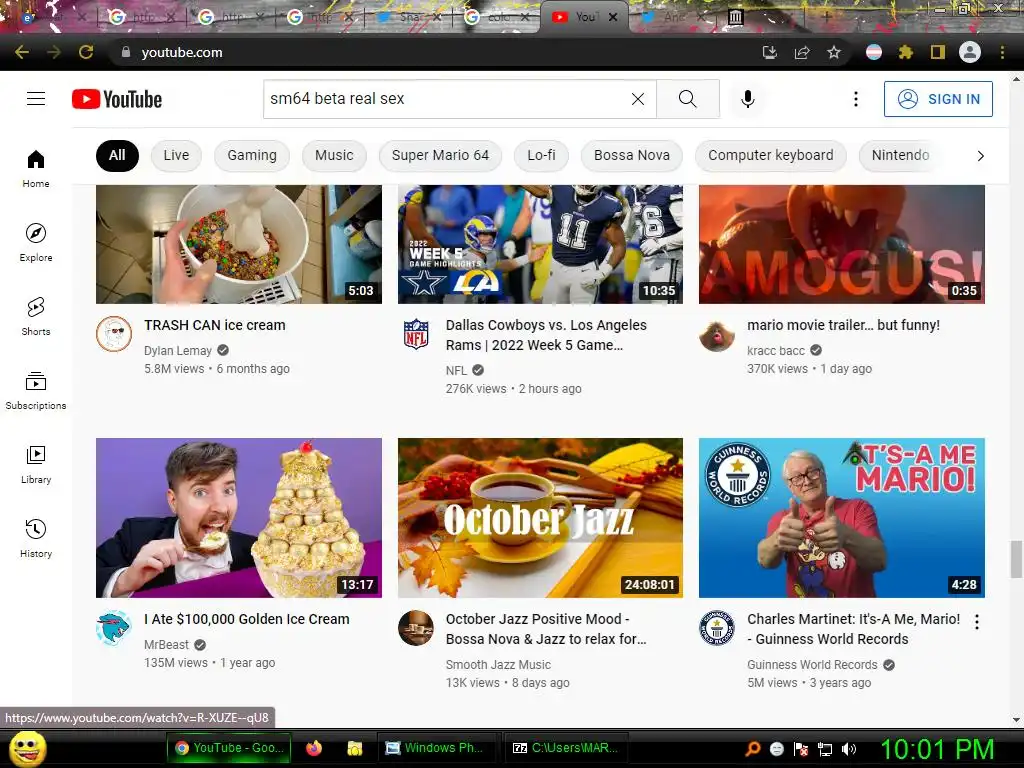Select the Live filter chip

[x=176, y=155]
